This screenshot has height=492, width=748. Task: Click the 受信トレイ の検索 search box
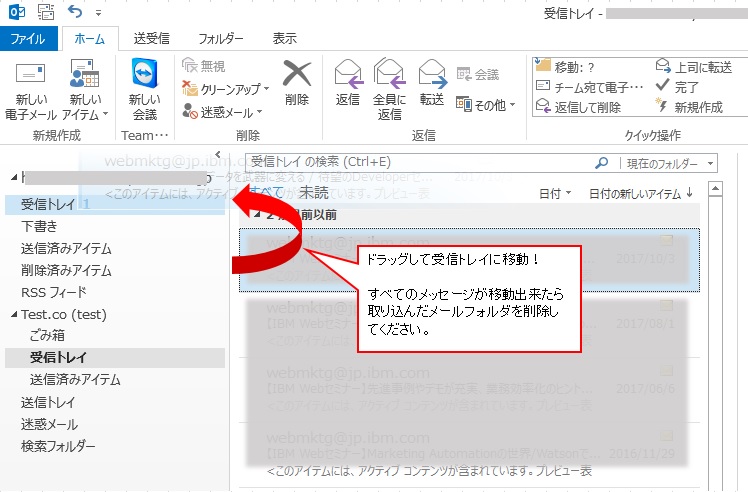click(420, 162)
